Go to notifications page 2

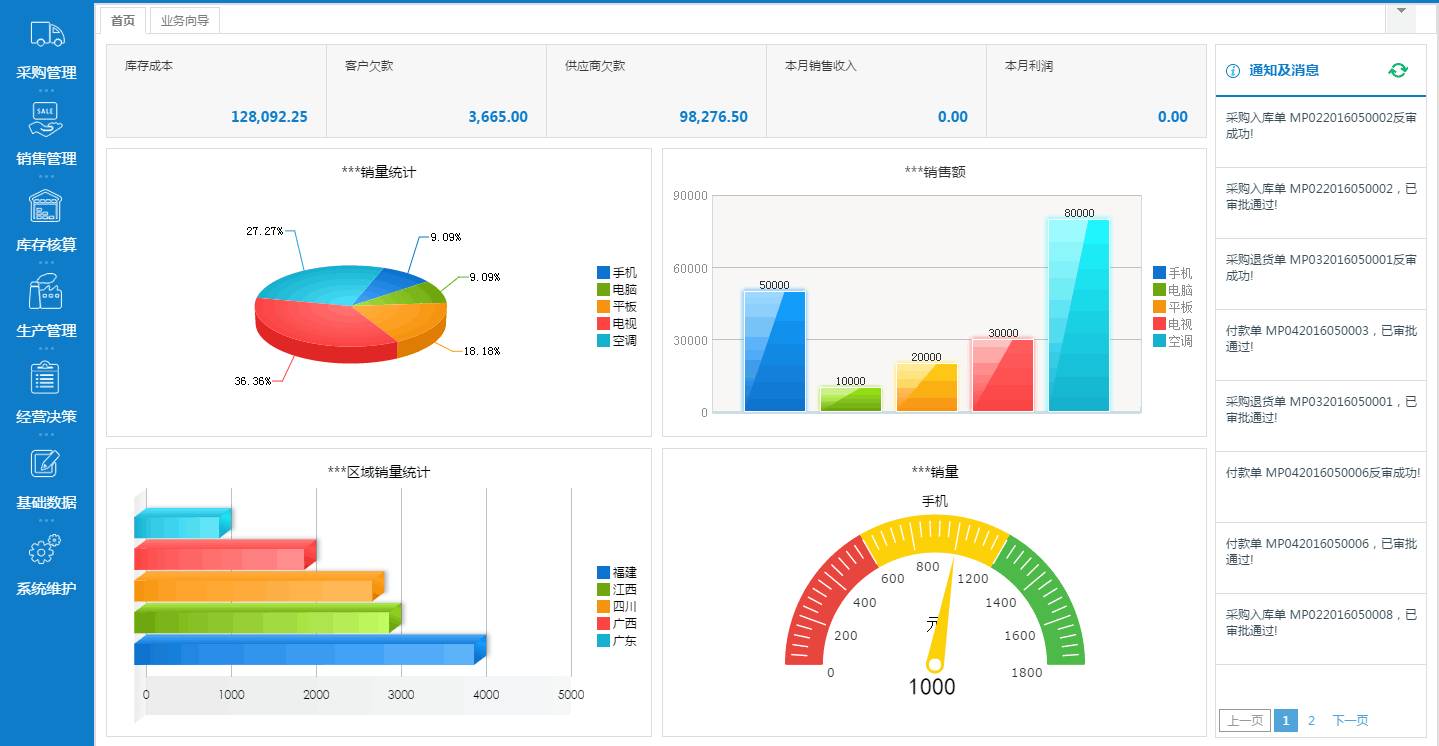coord(1312,720)
